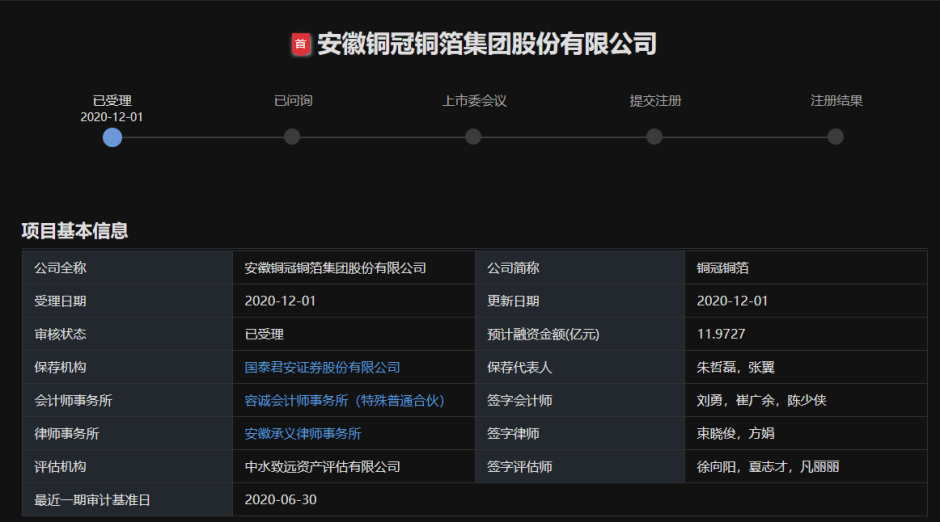
Task: Click the 项目基本信息 section heading
Action: coord(75,231)
